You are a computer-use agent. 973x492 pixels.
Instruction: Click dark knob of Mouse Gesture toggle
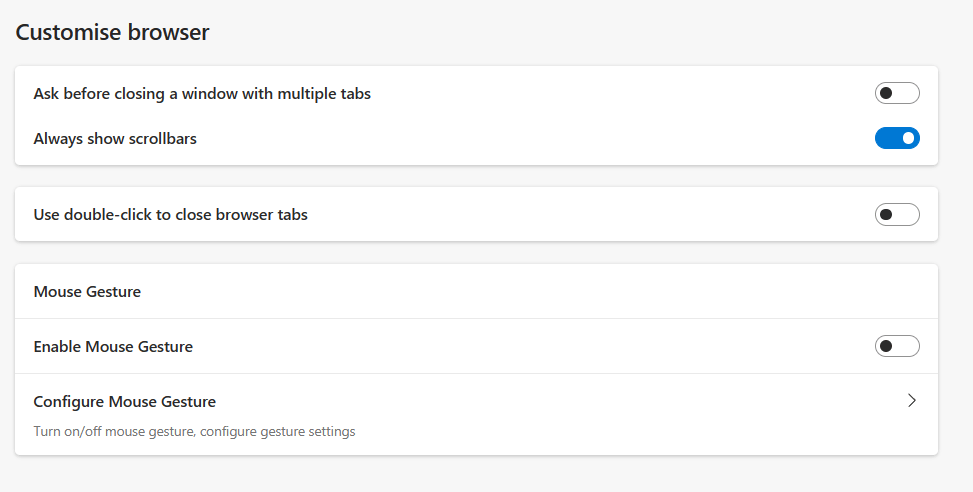[x=886, y=346]
